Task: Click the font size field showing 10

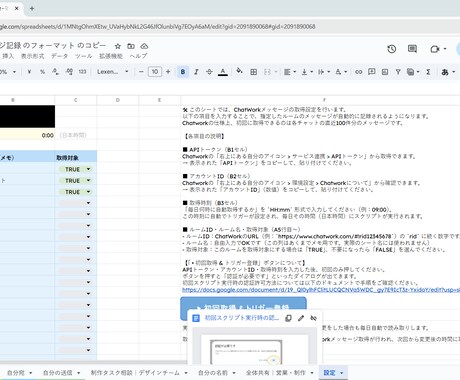Action: (x=155, y=72)
